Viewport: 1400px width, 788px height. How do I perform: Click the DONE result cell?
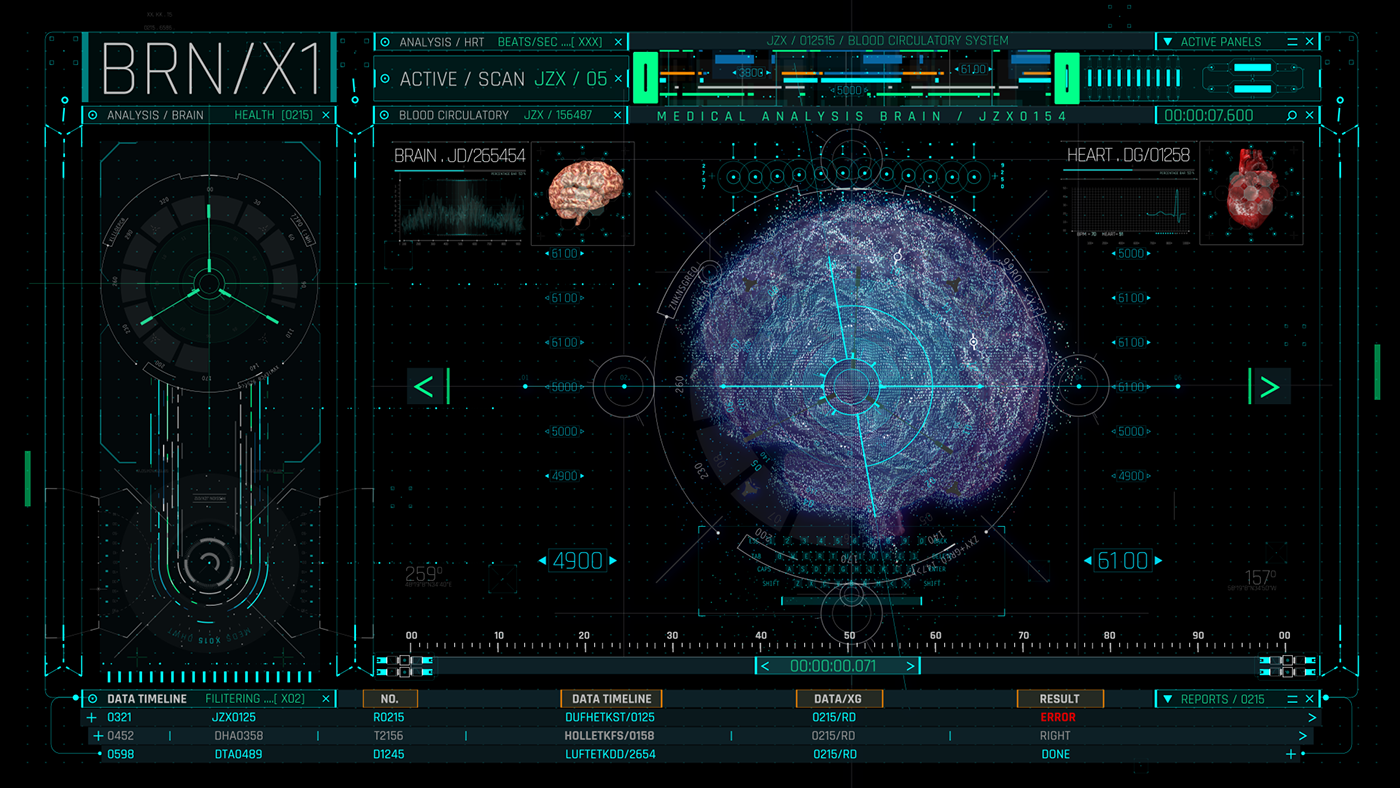click(1056, 754)
